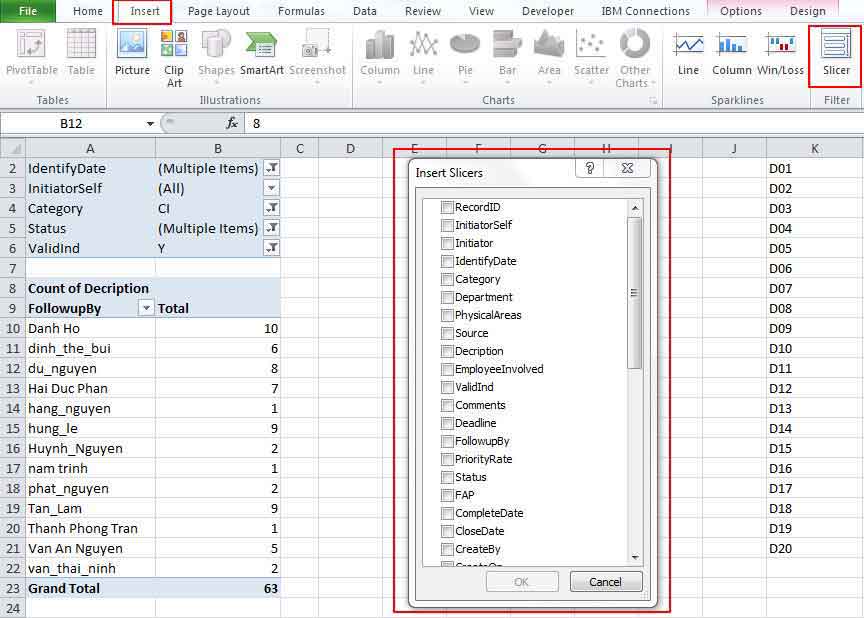864x618 pixels.
Task: Open the Status filter dropdown in B5
Action: (x=272, y=228)
